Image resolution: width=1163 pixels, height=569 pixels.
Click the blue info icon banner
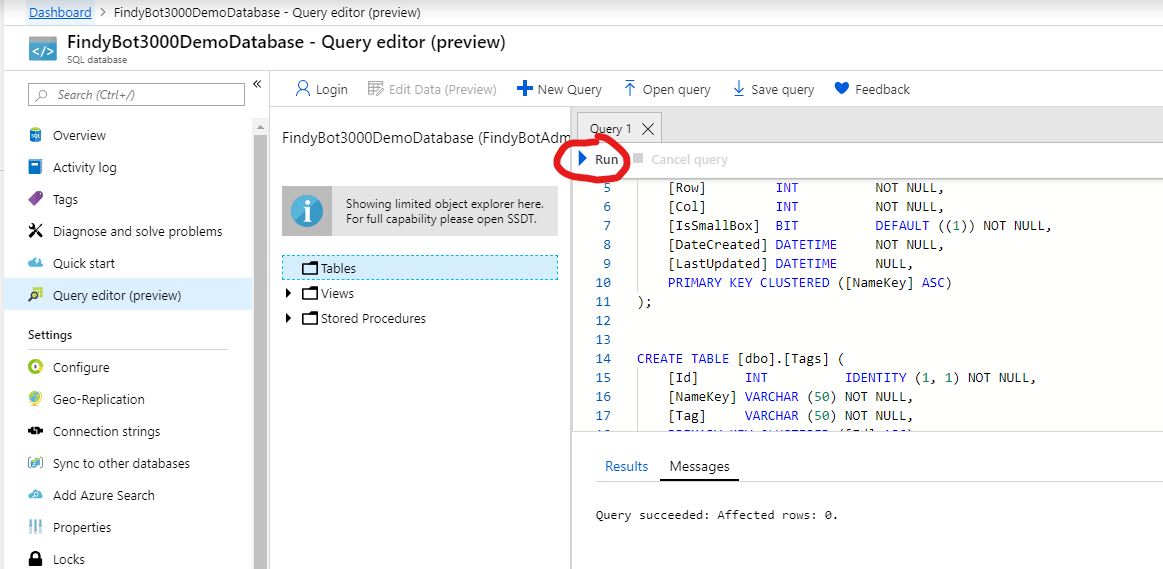tap(307, 210)
